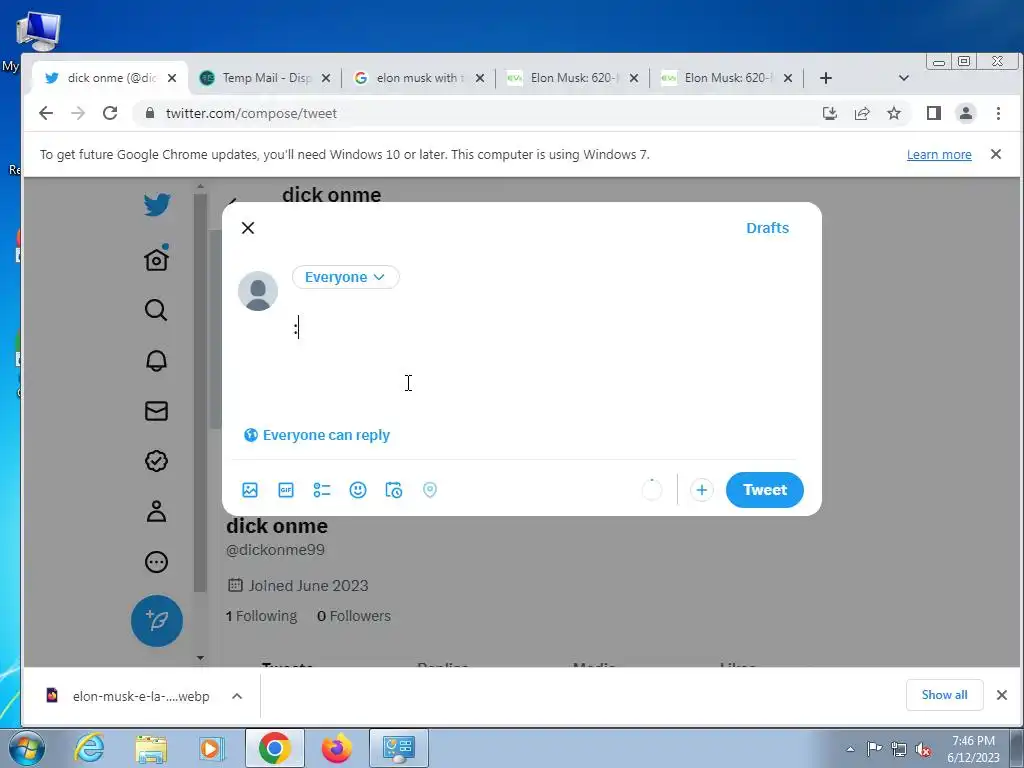1024x768 pixels.
Task: Share this page icon
Action: tap(862, 113)
